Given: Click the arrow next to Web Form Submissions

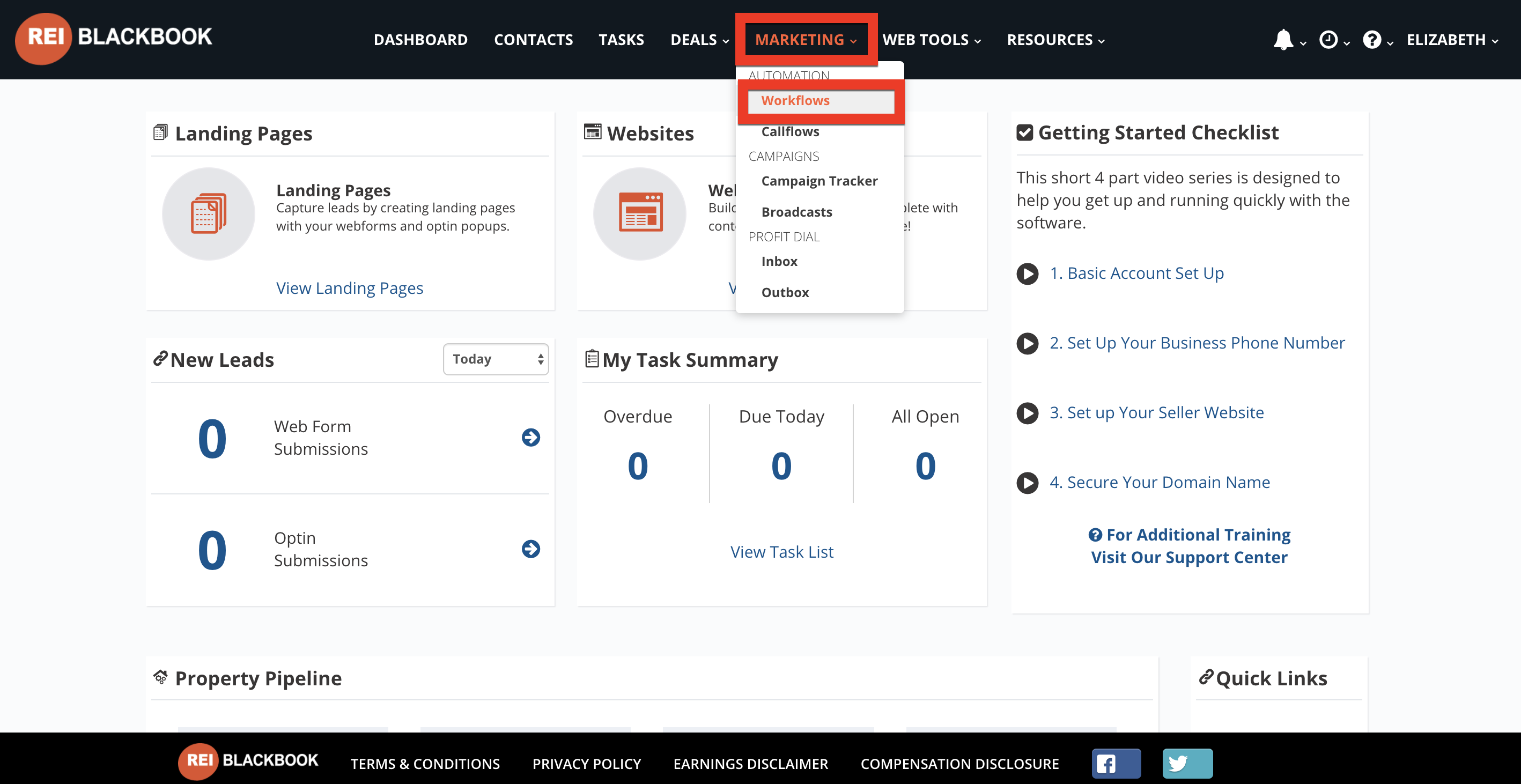Looking at the screenshot, I should click(531, 438).
